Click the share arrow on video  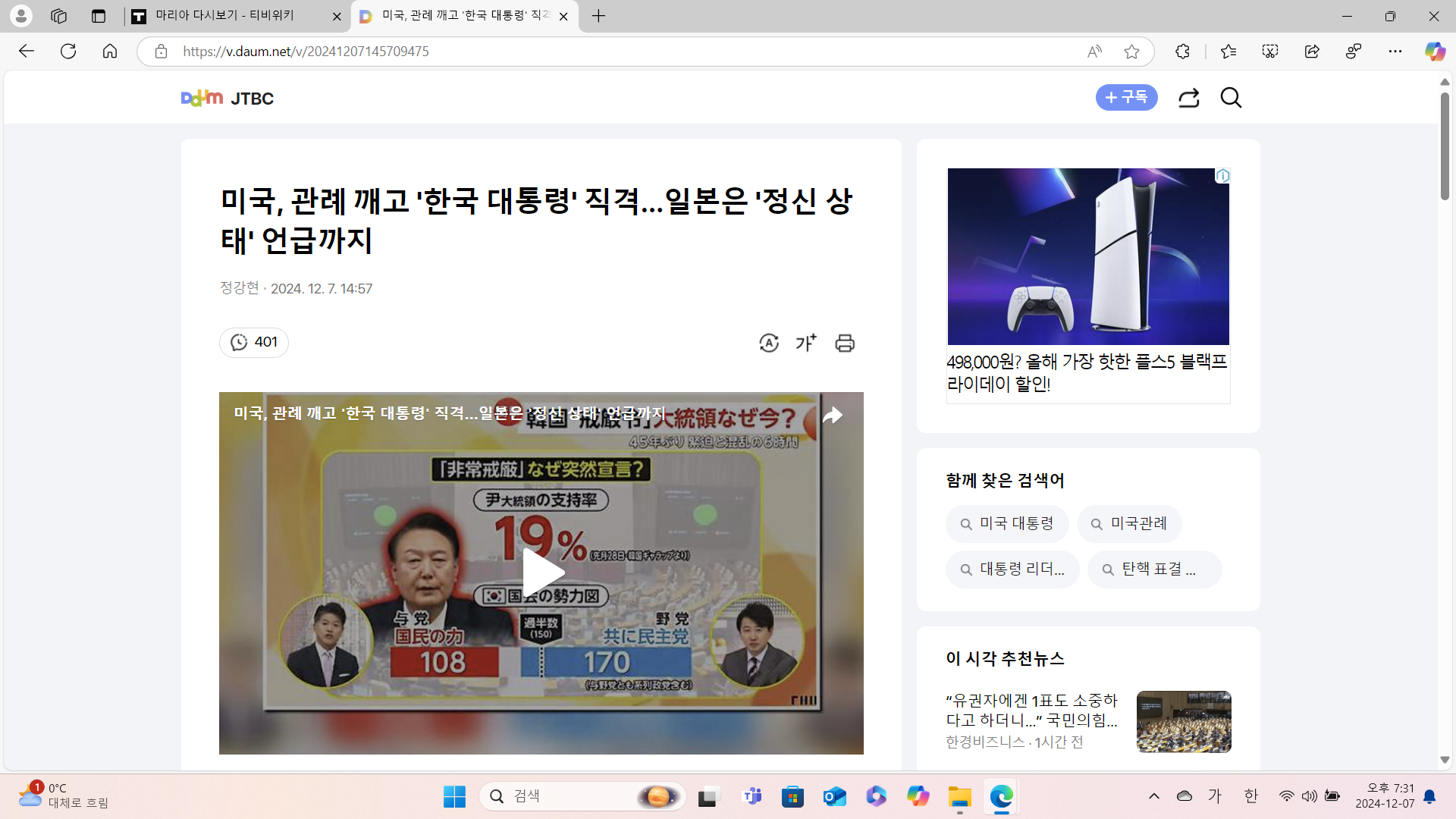pyautogui.click(x=833, y=416)
